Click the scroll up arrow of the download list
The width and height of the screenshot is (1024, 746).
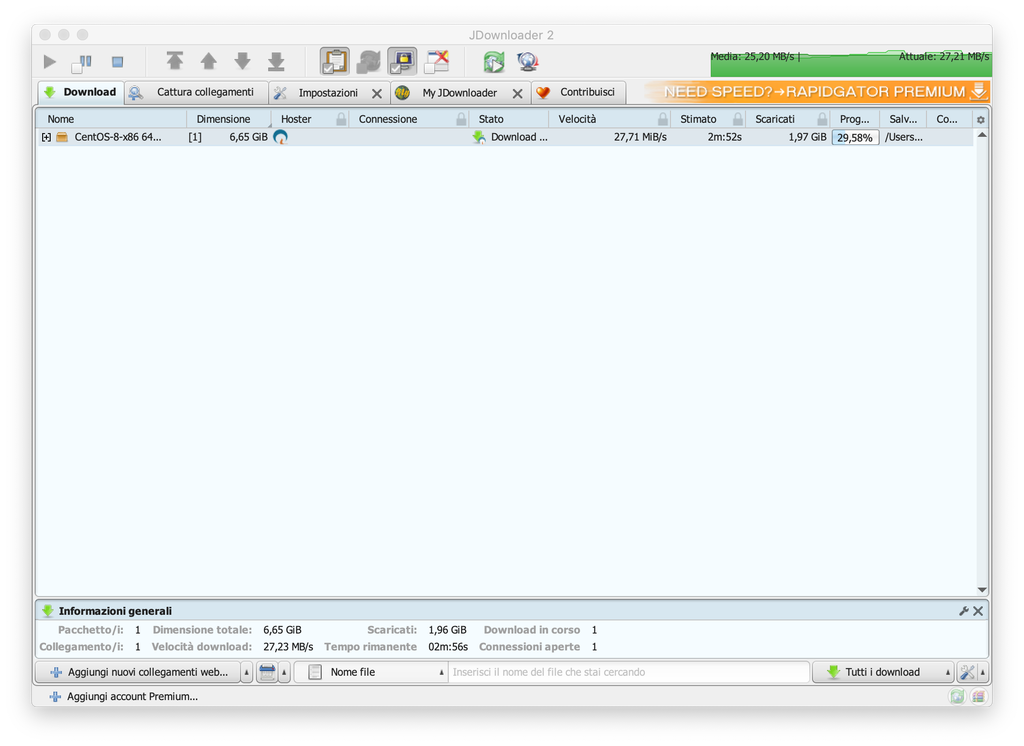(982, 135)
